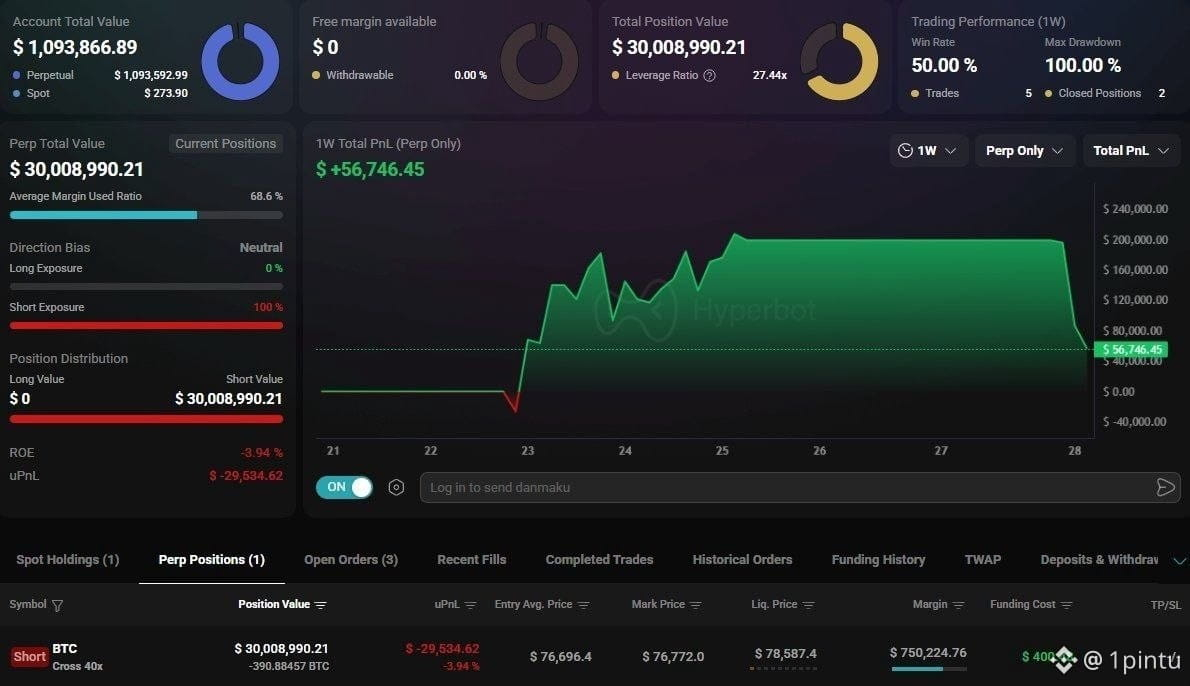Click the Closed Positions 2 stat
This screenshot has height=686, width=1190.
1105,93
